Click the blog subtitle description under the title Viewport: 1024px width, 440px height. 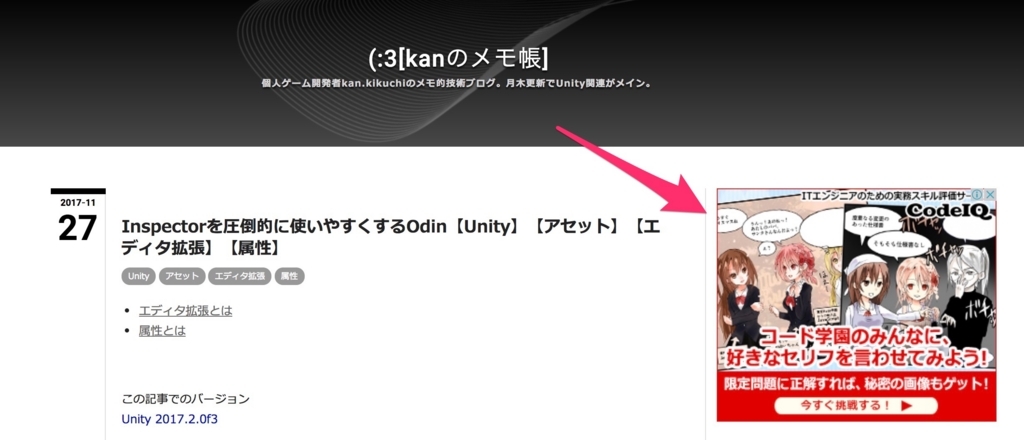458,84
